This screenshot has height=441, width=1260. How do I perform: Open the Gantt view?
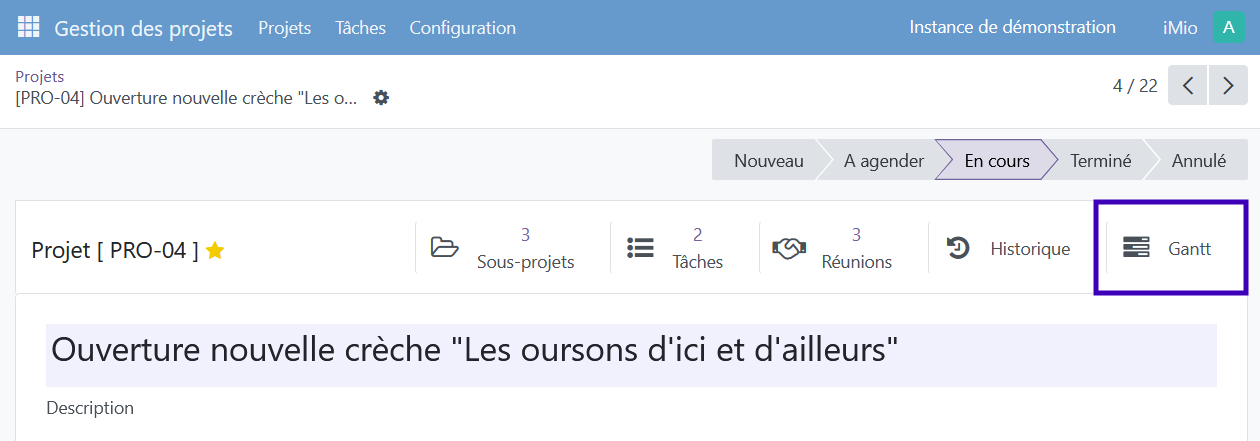coord(1167,249)
